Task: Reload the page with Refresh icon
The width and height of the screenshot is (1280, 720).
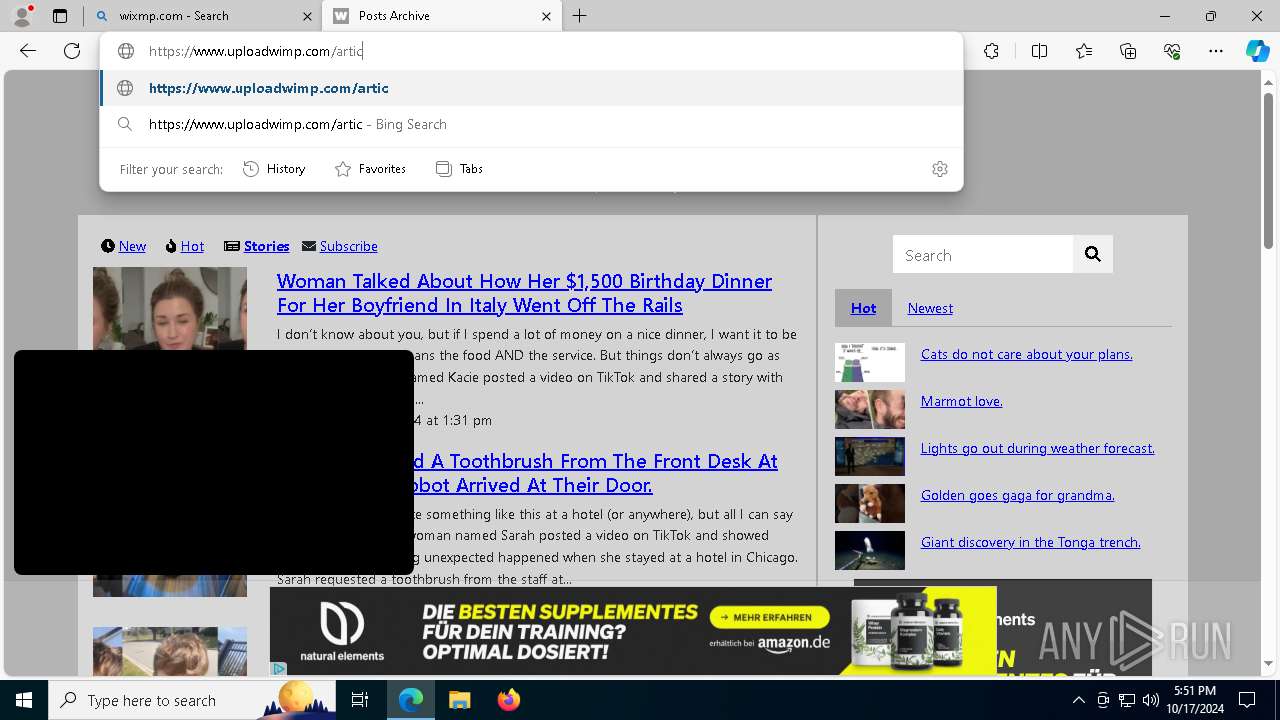Action: tap(72, 51)
